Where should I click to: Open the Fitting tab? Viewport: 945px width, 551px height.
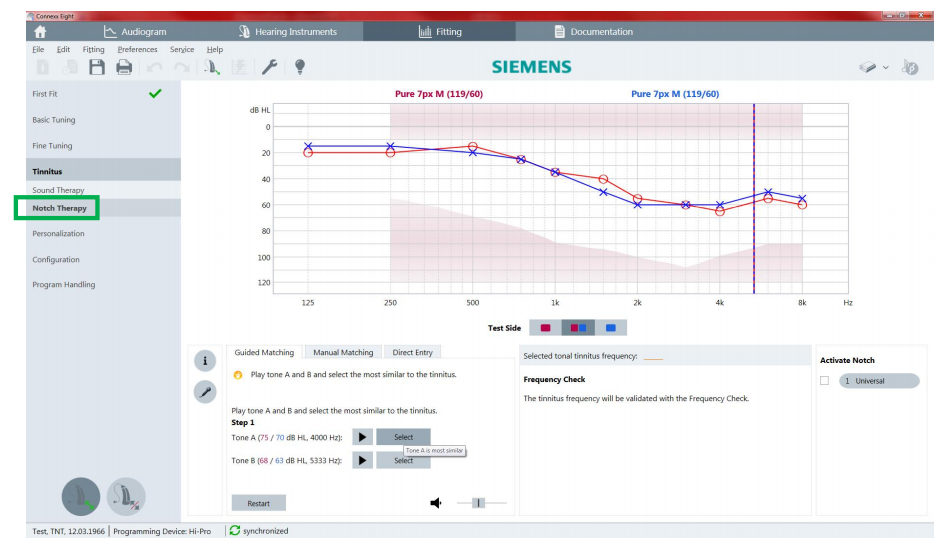(x=439, y=32)
